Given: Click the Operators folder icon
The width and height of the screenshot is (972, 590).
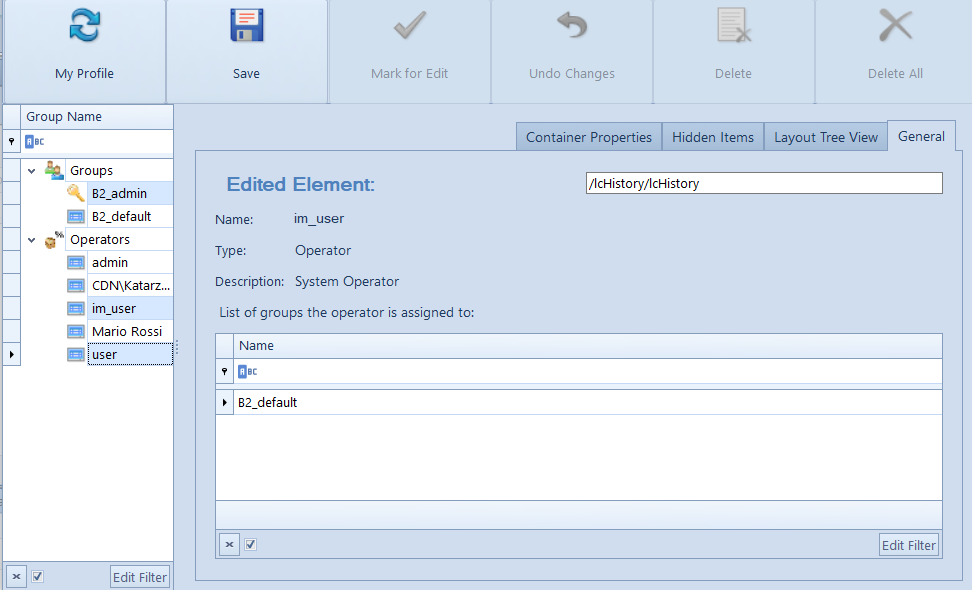Looking at the screenshot, I should pos(54,239).
